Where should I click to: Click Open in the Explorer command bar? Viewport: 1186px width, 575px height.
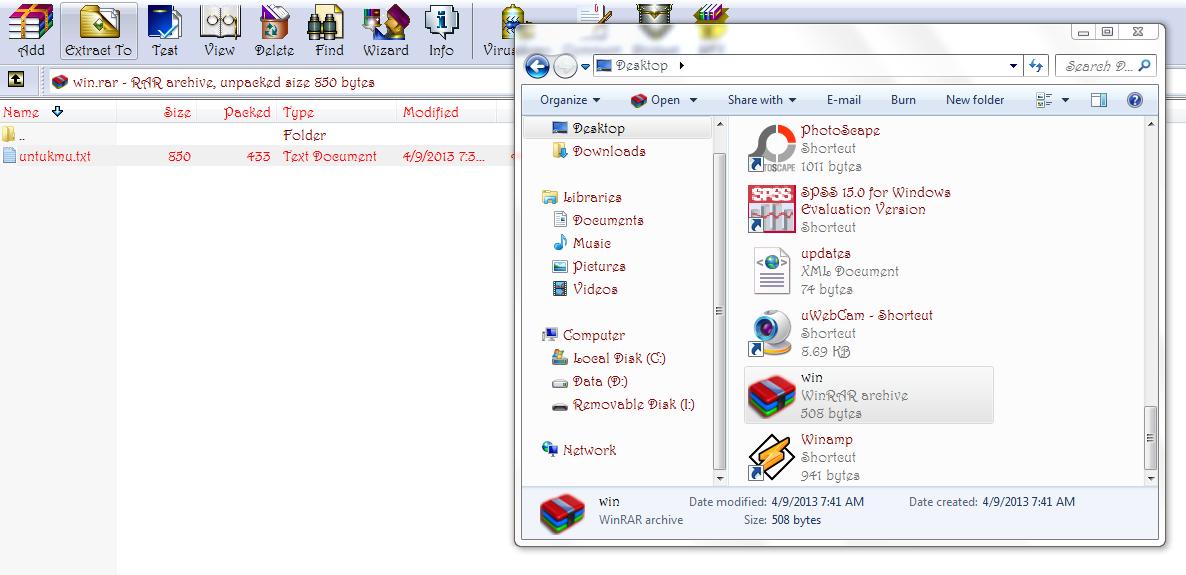pos(656,100)
